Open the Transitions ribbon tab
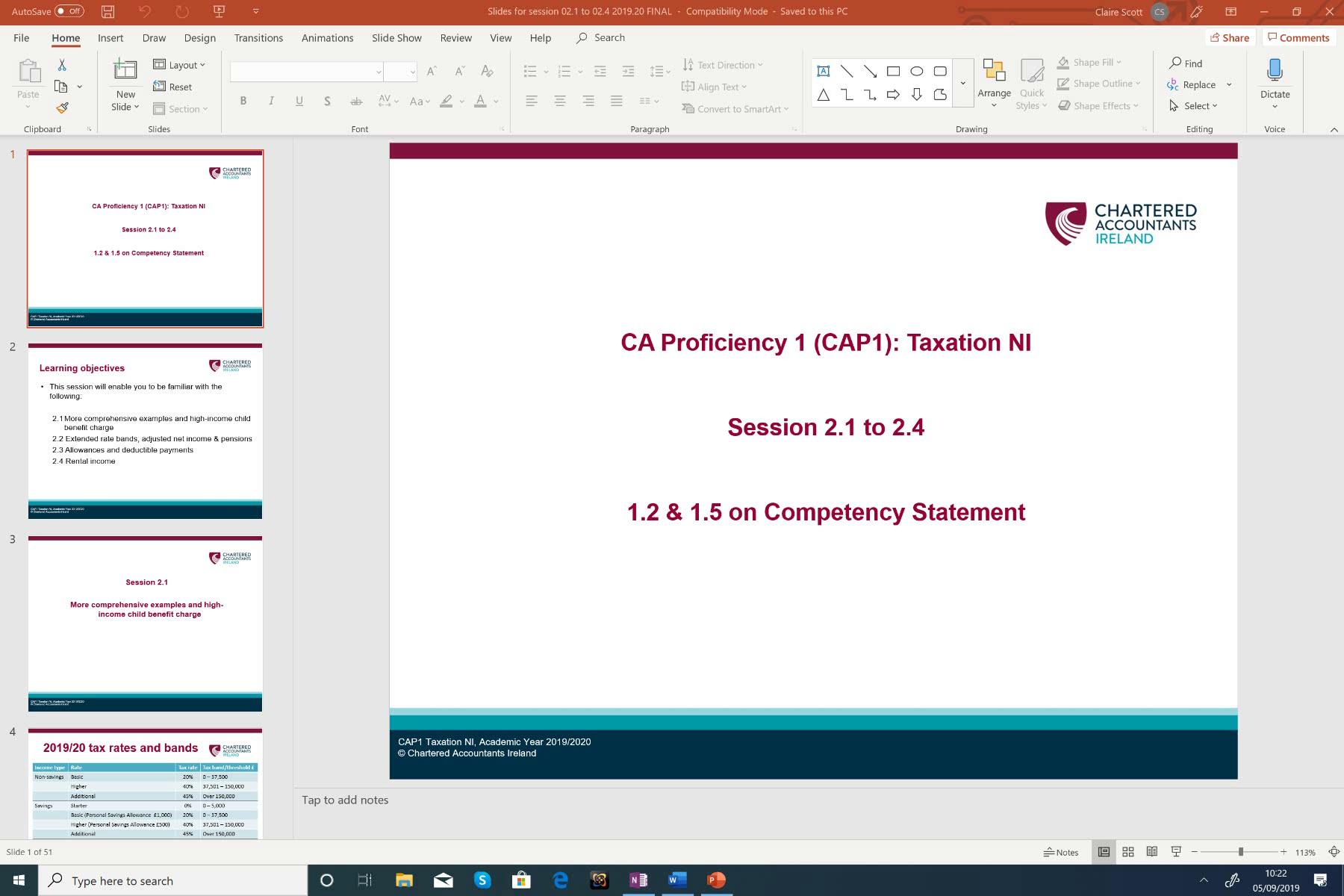 pyautogui.click(x=258, y=38)
